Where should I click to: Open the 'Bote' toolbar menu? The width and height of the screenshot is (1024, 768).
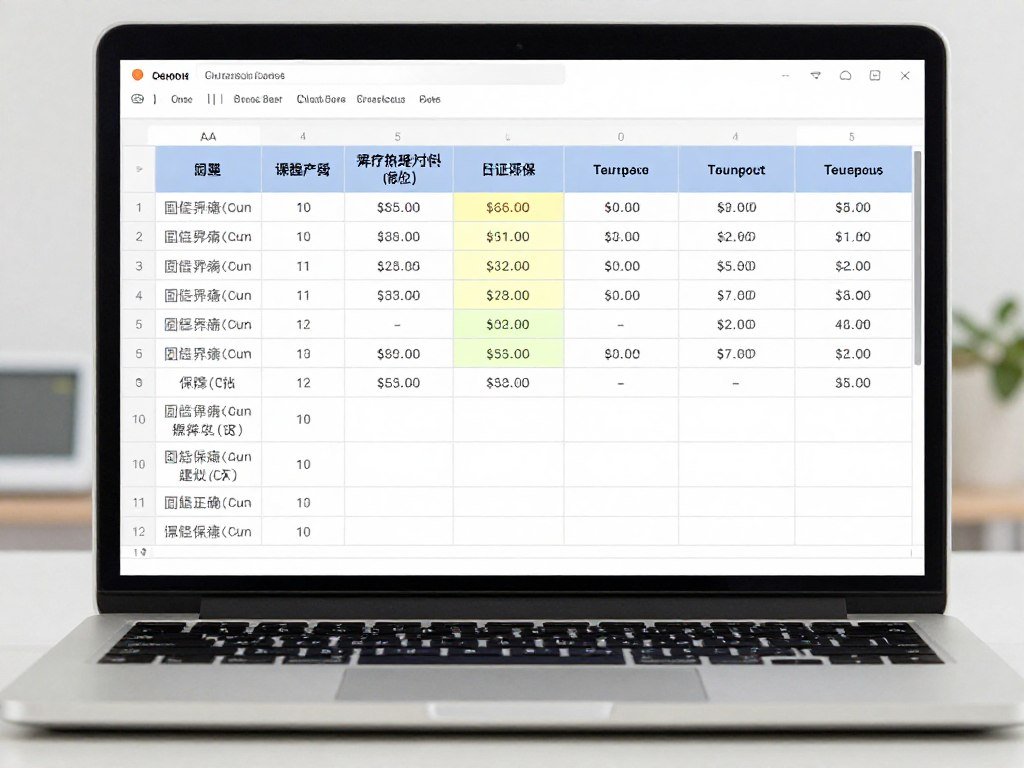coord(430,99)
